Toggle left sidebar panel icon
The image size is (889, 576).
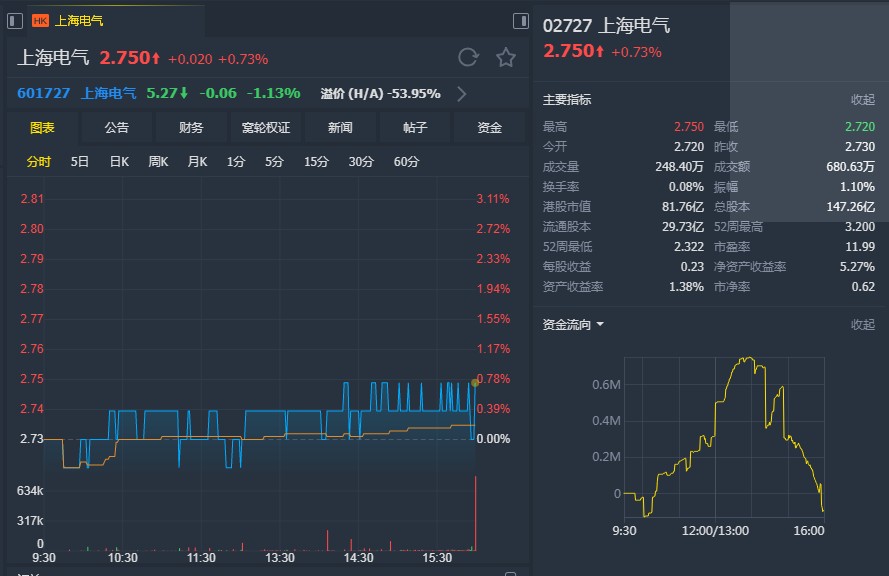tap(15, 21)
